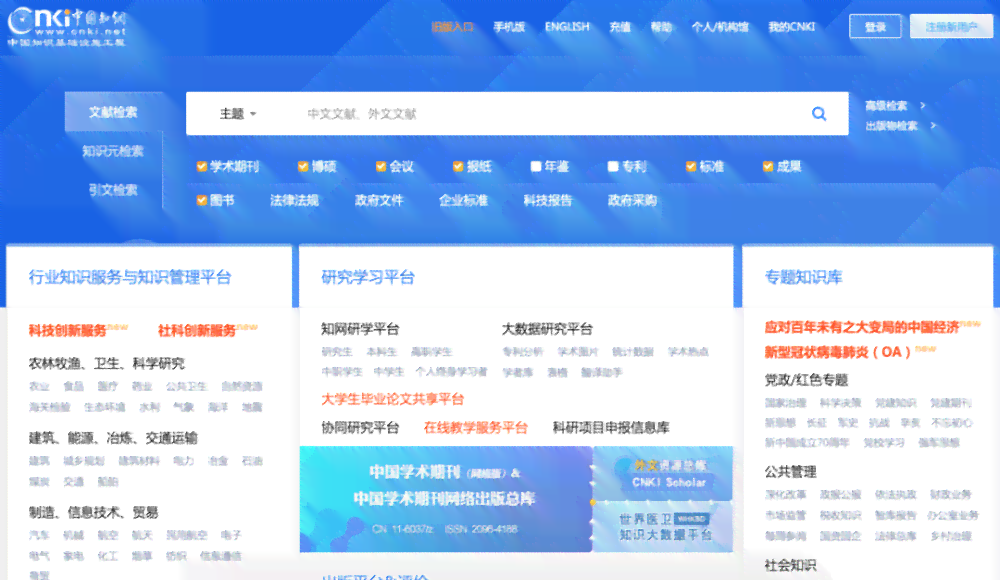Click the arrow next to 高级检索
Screen dimensions: 1000x580
(922, 105)
